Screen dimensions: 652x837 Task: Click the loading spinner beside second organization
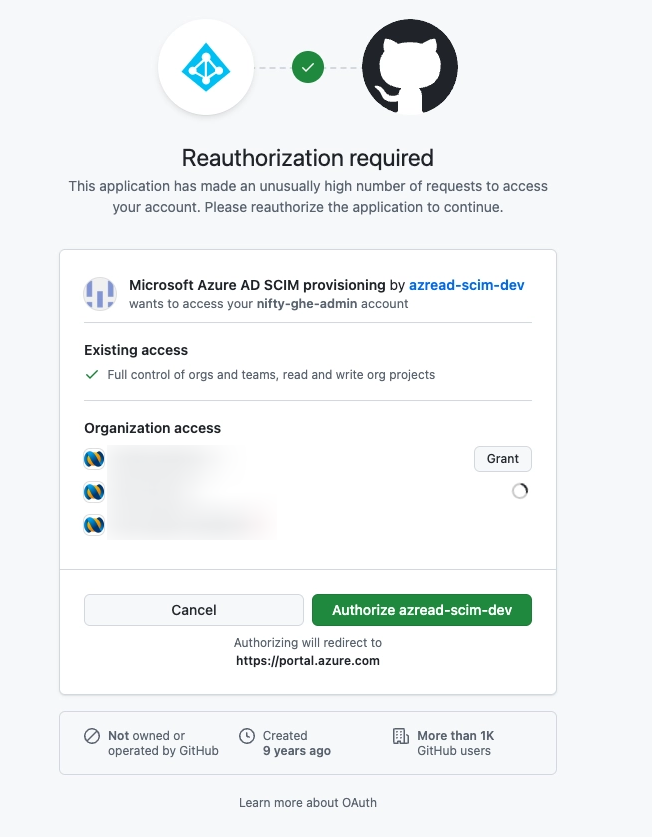pyautogui.click(x=519, y=491)
